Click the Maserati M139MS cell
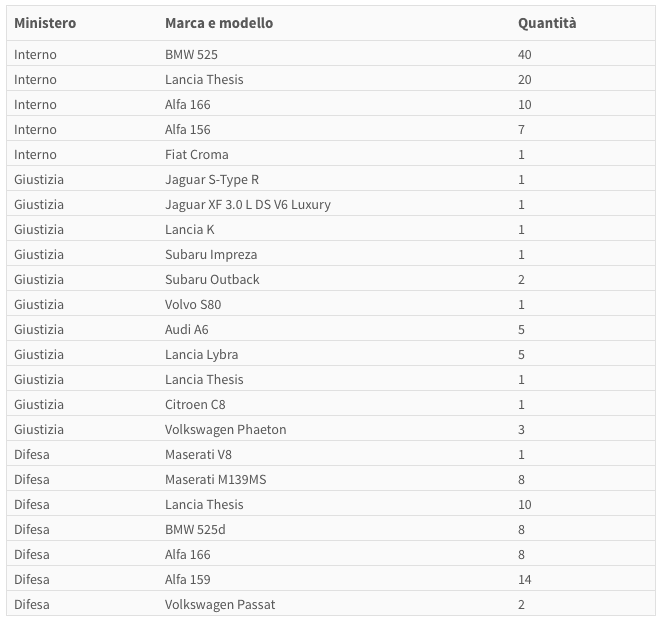Image resolution: width=660 pixels, height=623 pixels. click(x=216, y=479)
